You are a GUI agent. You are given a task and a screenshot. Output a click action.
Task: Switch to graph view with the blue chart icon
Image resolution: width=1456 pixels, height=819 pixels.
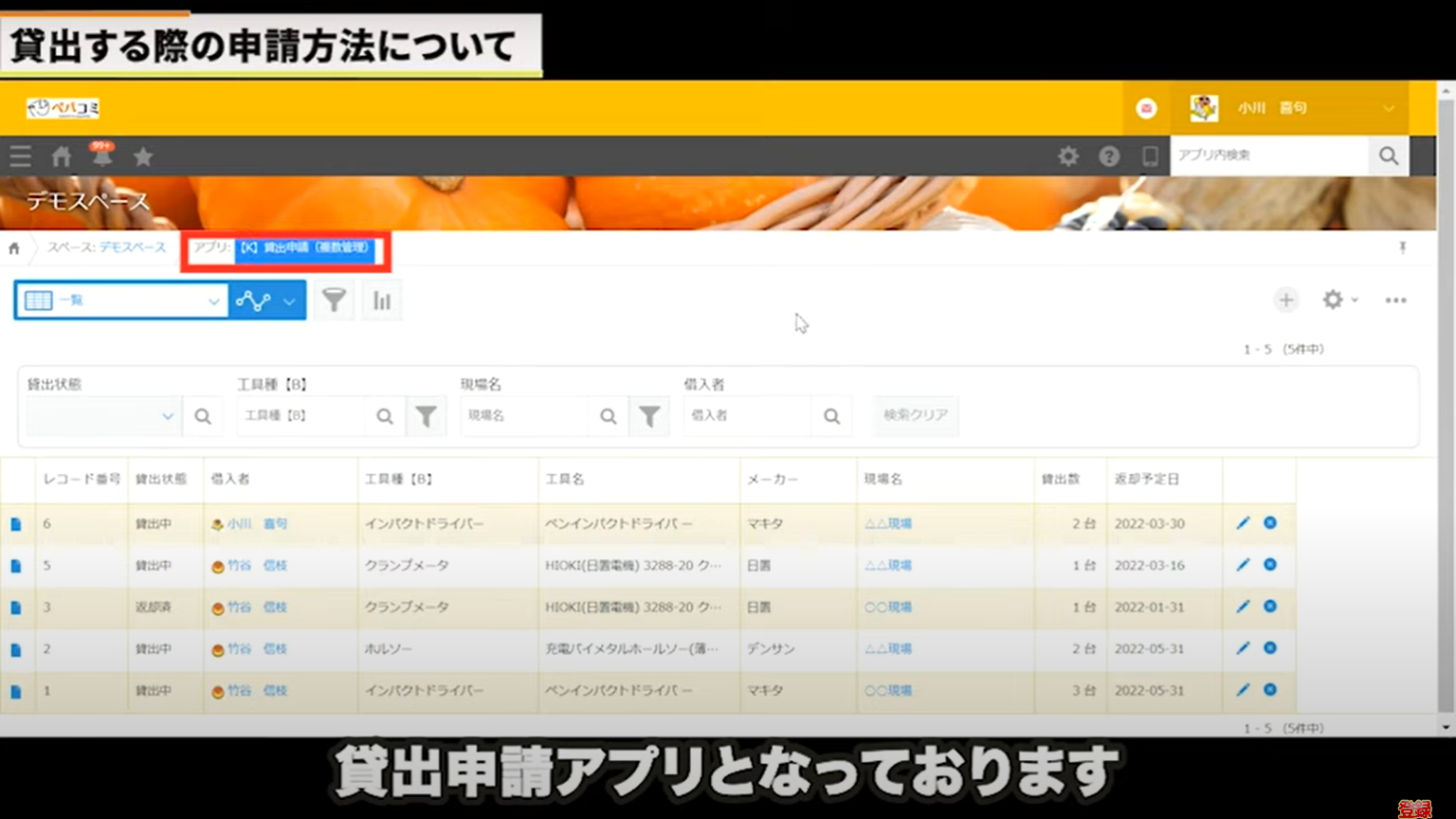click(x=254, y=300)
